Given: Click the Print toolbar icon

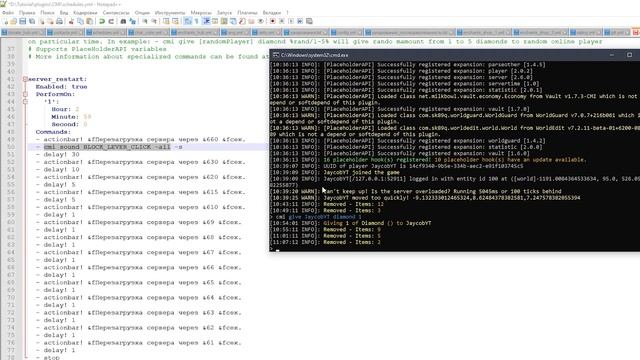Looking at the screenshot, I should [60, 21].
